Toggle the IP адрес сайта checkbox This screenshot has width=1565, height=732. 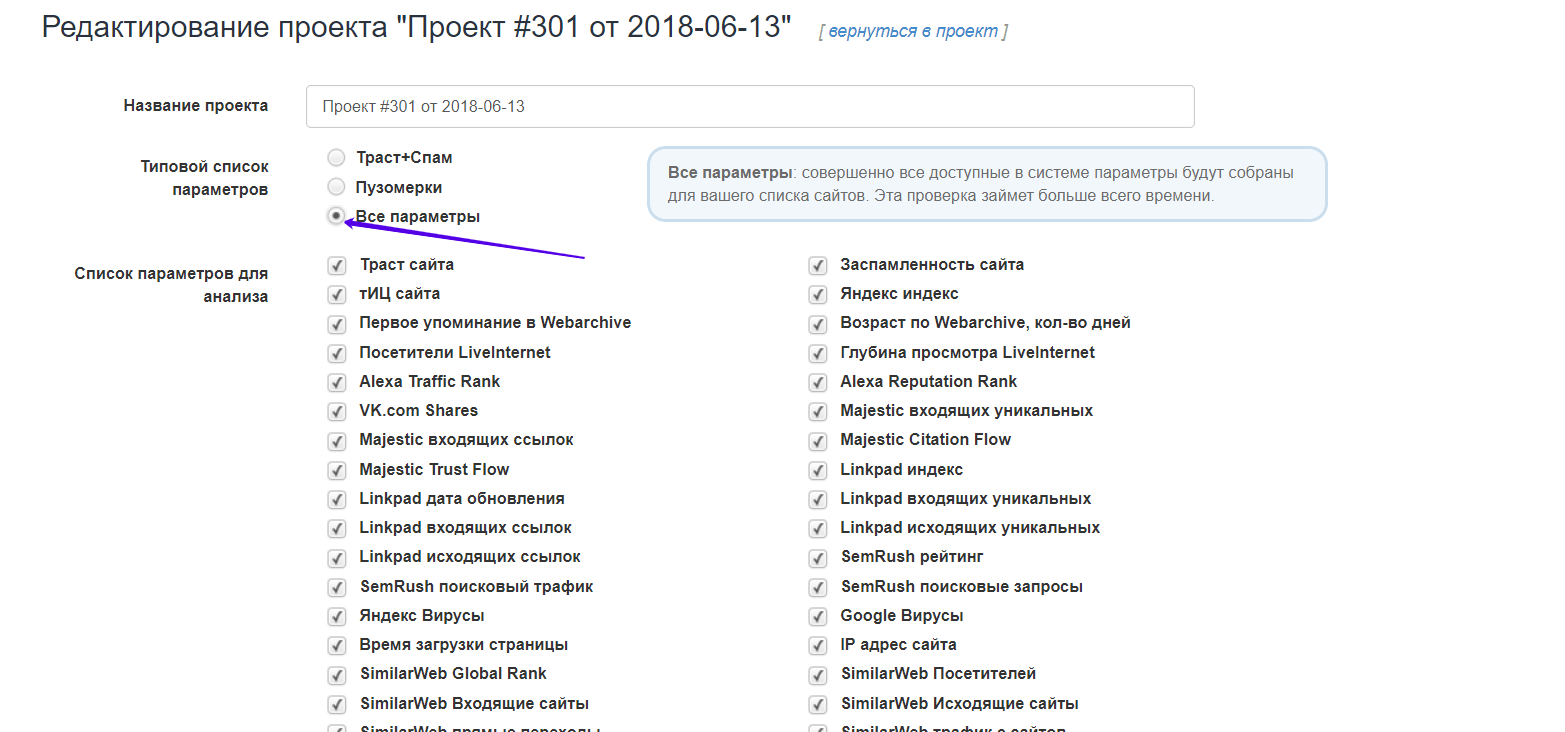[818, 645]
